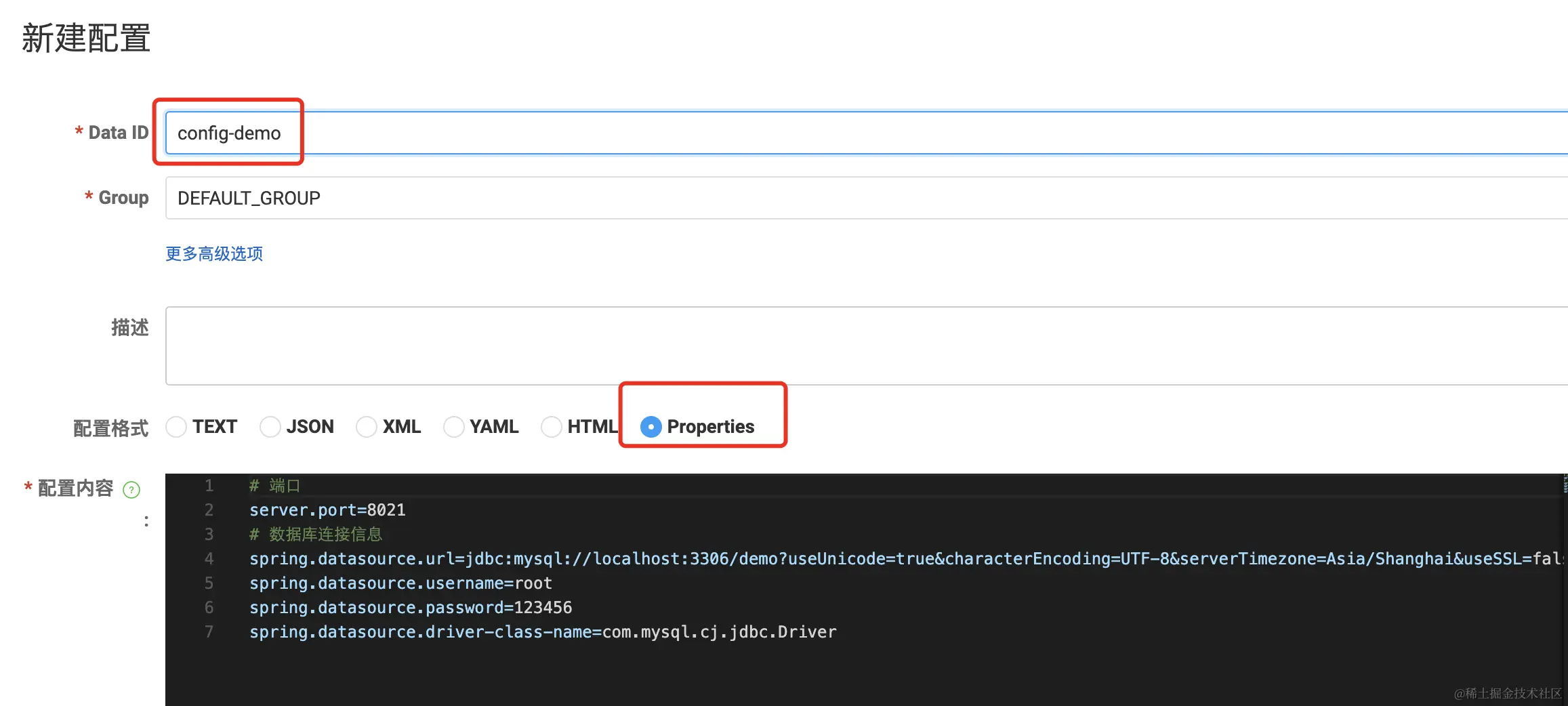The width and height of the screenshot is (1568, 706).
Task: Click the driver-class-name line in editor
Action: pyautogui.click(x=543, y=631)
